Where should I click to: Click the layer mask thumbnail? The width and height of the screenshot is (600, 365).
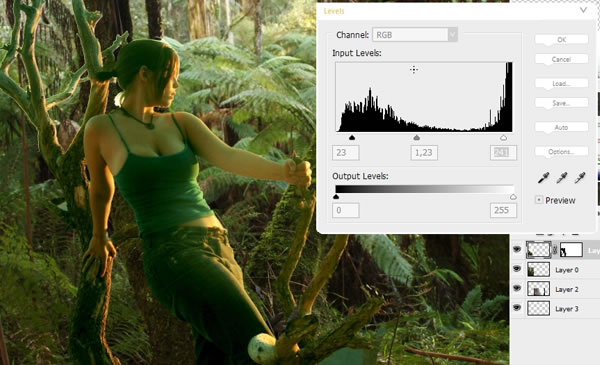click(x=571, y=250)
